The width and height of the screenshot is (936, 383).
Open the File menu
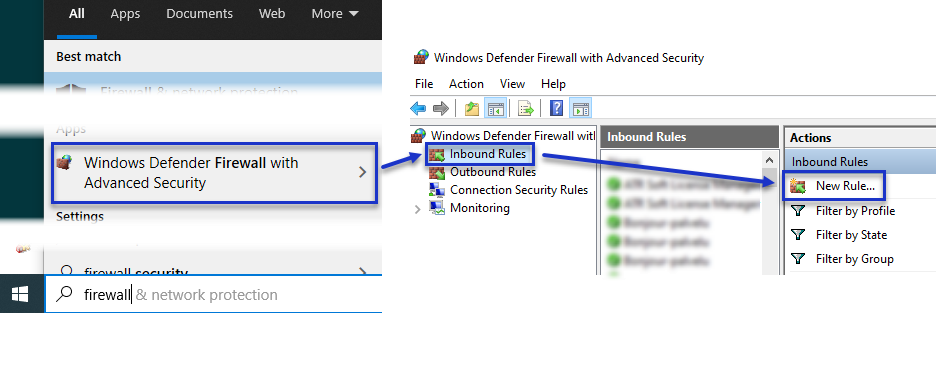(424, 84)
